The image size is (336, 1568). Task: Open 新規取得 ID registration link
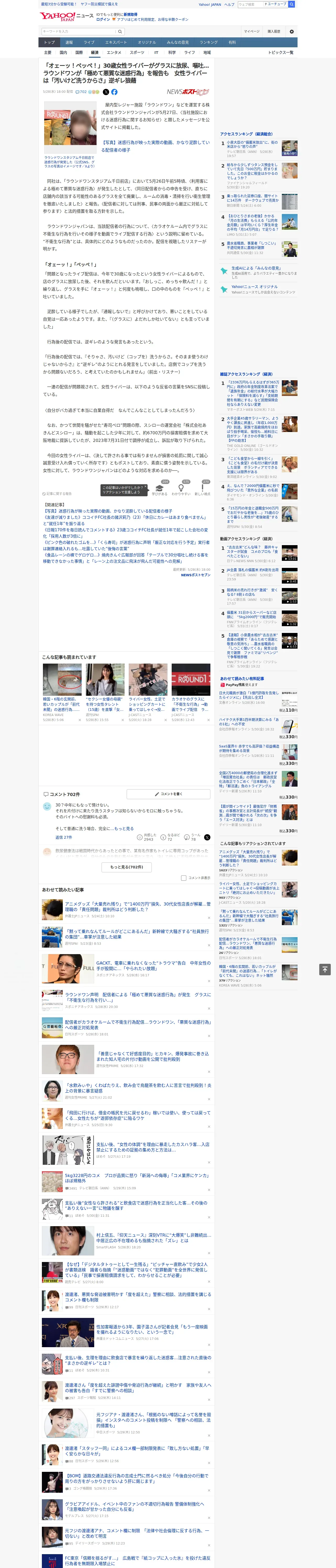[131, 15]
